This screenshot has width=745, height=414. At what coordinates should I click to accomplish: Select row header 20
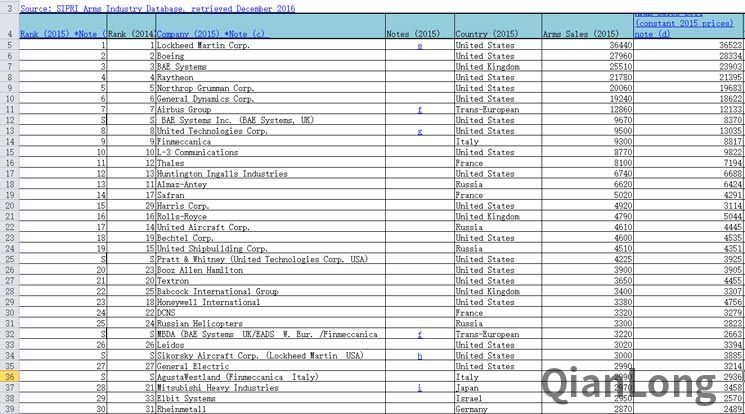tap(10, 206)
